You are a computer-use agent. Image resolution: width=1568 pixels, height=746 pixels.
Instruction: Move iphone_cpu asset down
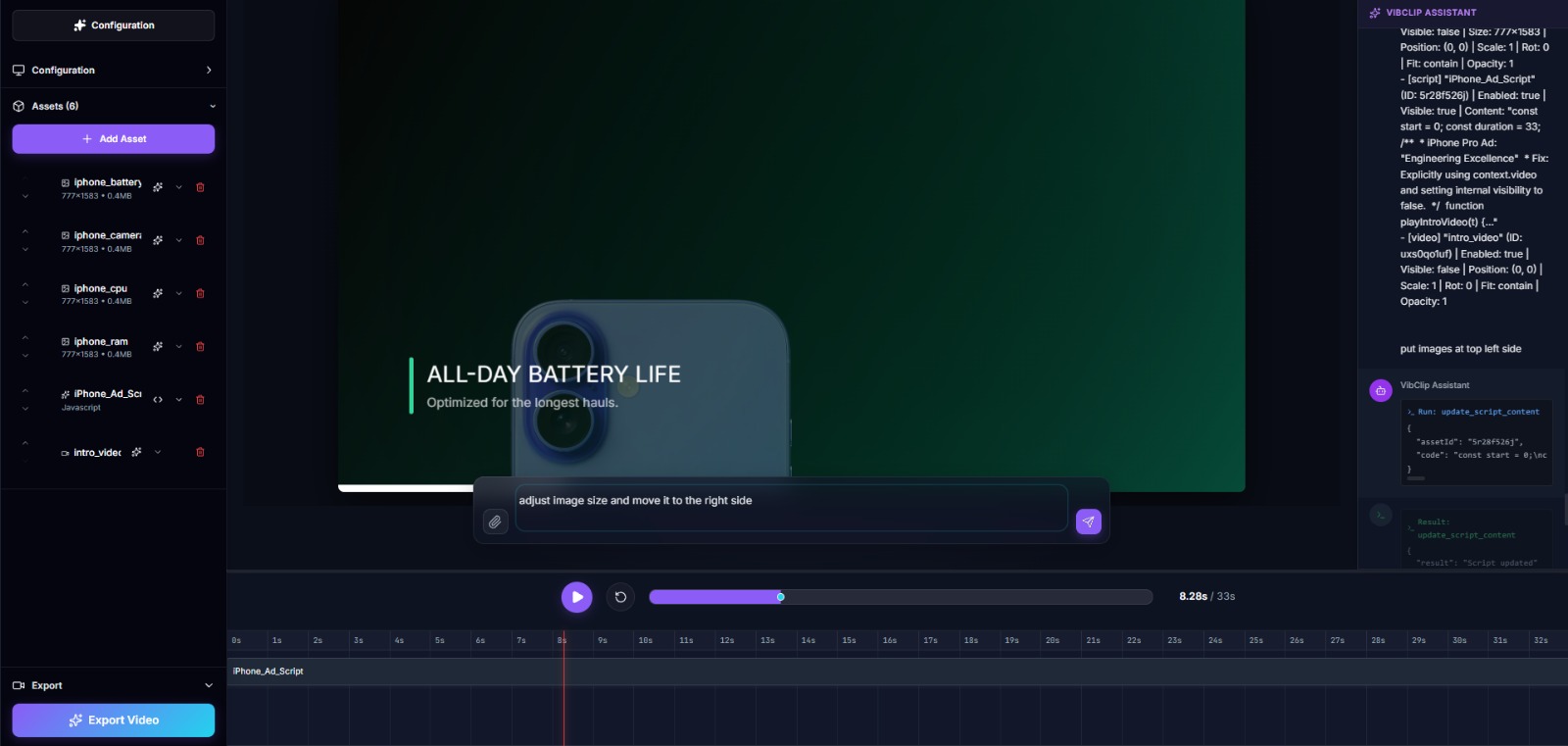[x=25, y=302]
